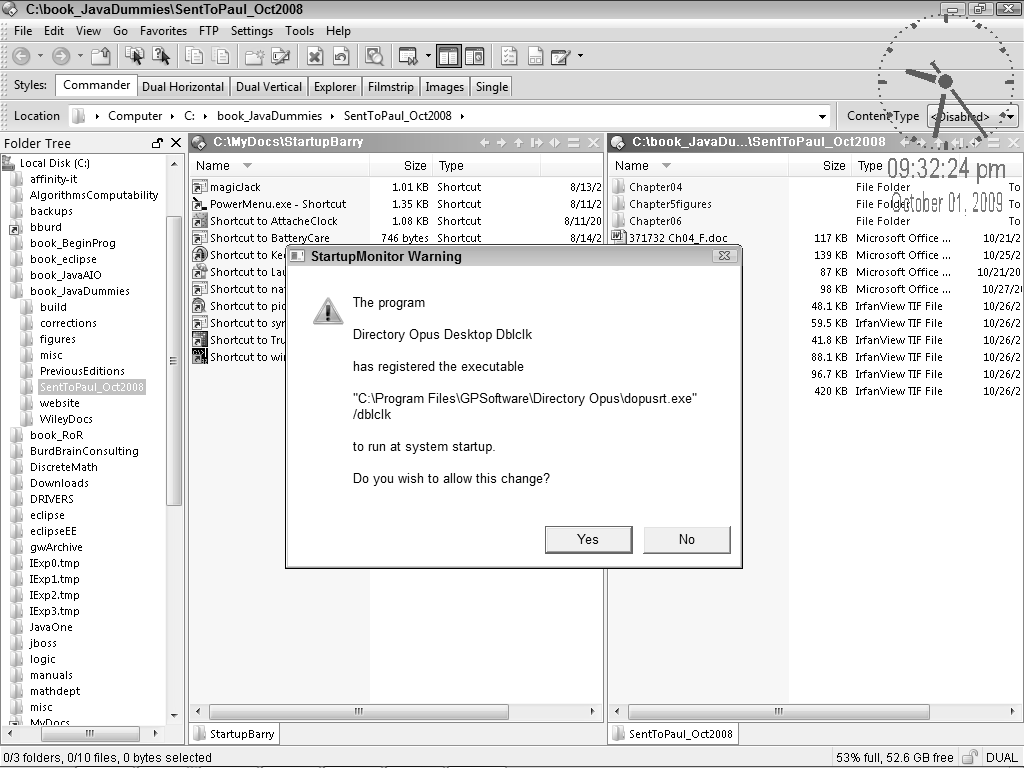This screenshot has width=1024, height=768.
Task: Open the Location path dropdown arrow
Action: tap(822, 117)
